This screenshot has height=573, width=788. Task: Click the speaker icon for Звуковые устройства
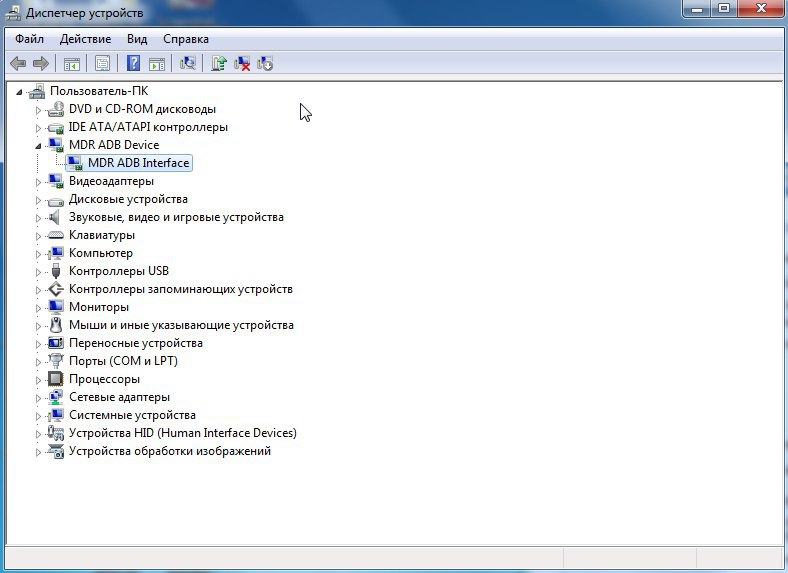click(54, 218)
